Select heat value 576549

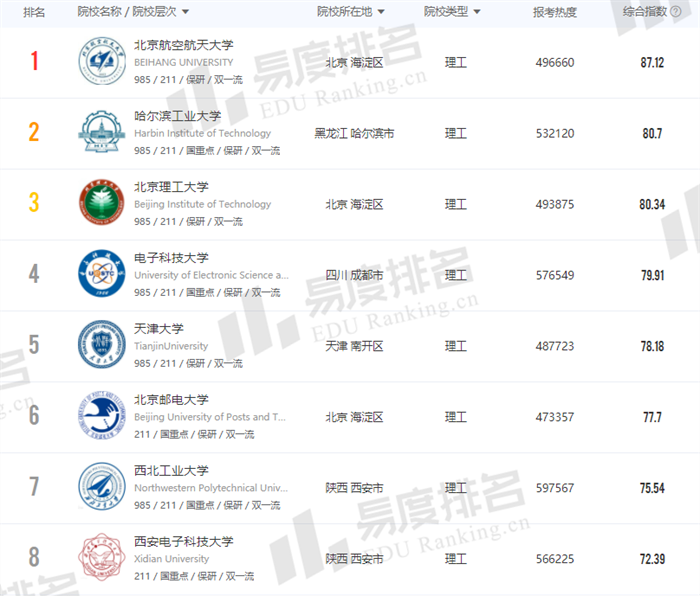(555, 275)
